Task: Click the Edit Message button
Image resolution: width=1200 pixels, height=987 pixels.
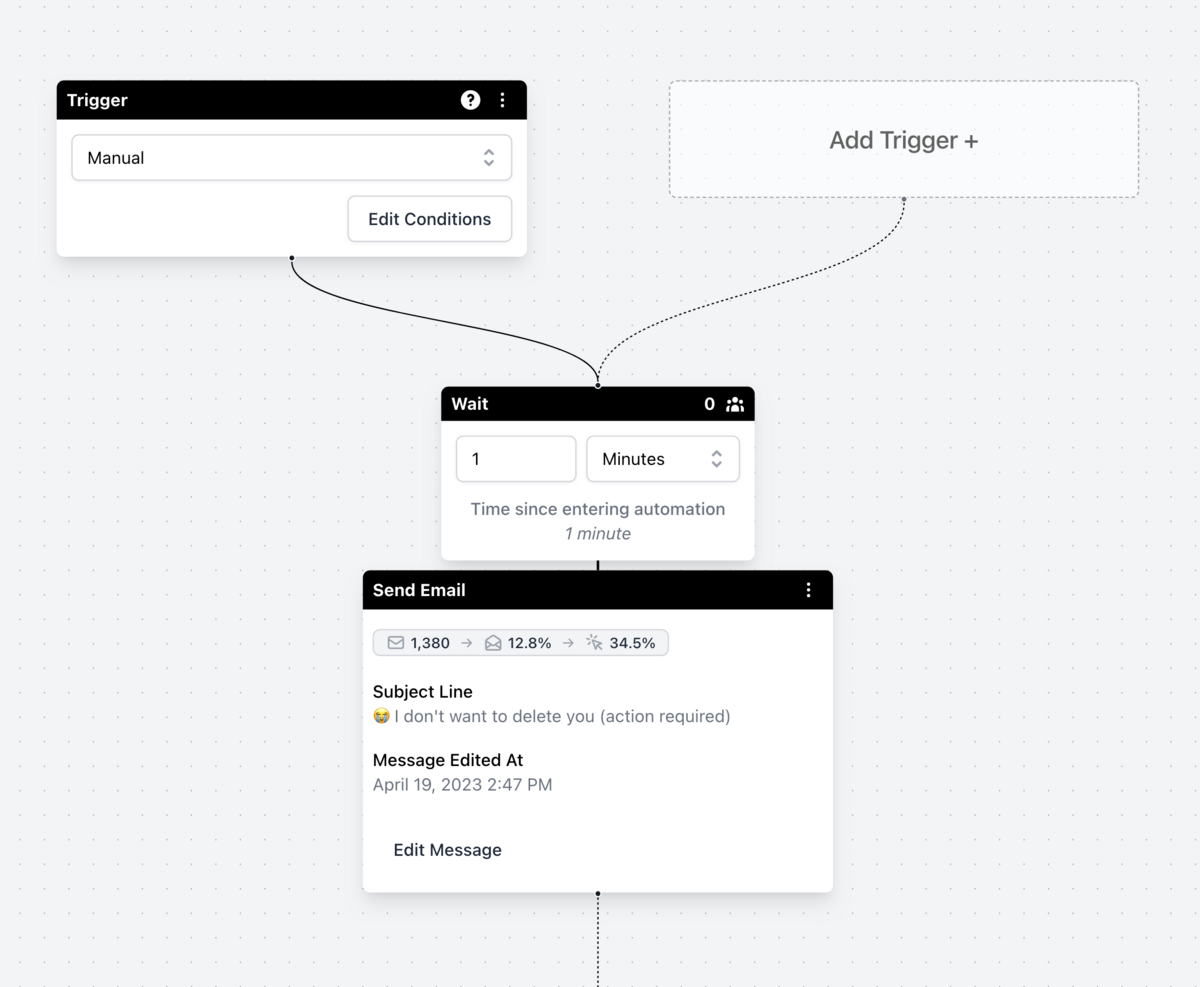Action: (x=448, y=850)
